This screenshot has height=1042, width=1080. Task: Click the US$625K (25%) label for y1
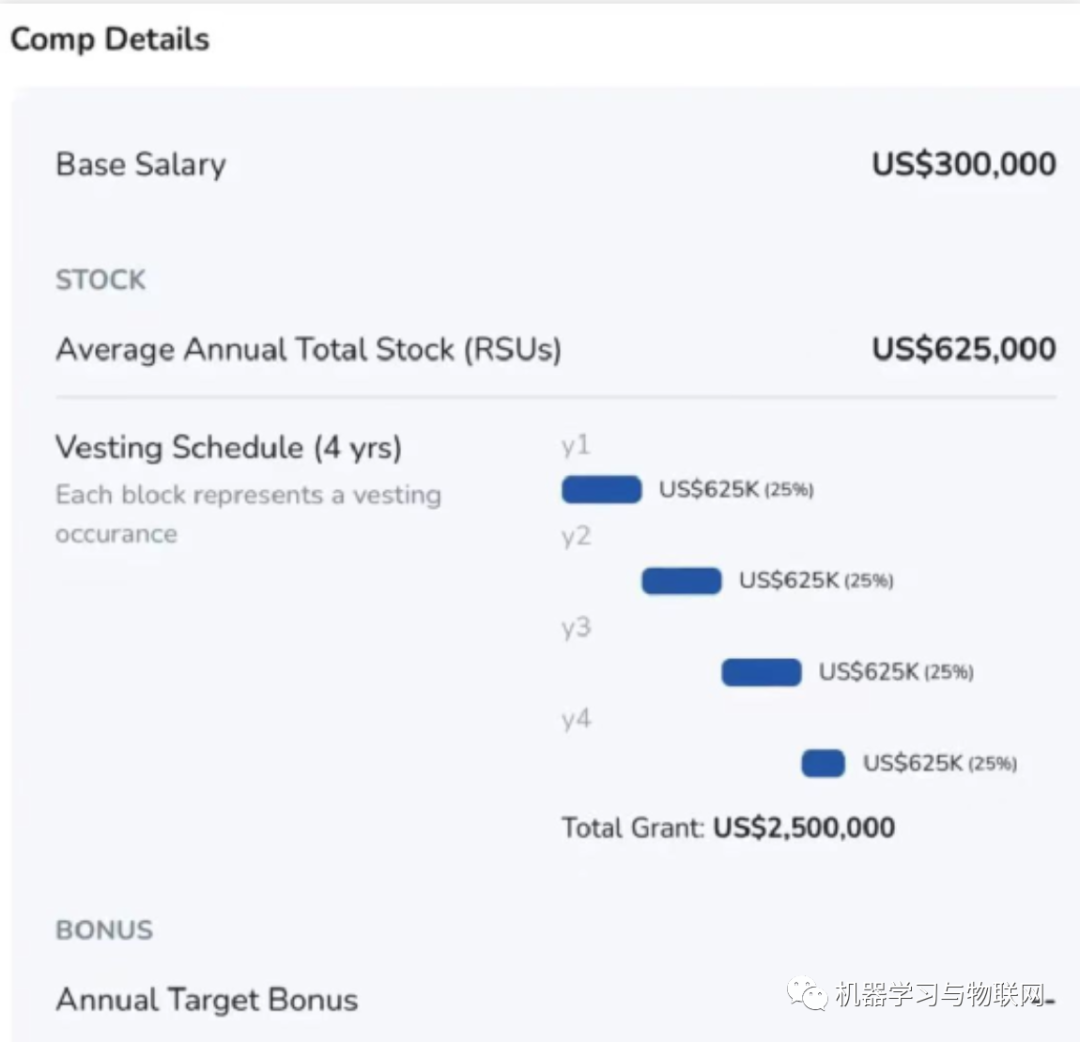tap(736, 490)
